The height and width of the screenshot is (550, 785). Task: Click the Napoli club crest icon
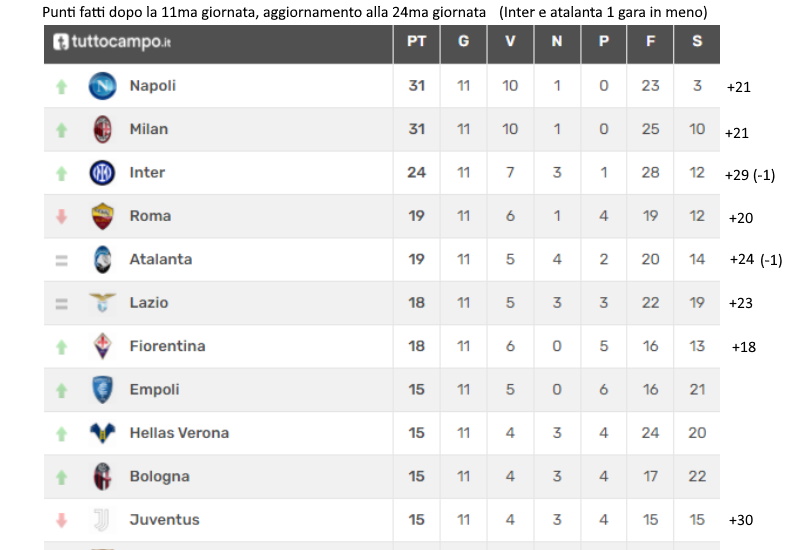pos(102,86)
